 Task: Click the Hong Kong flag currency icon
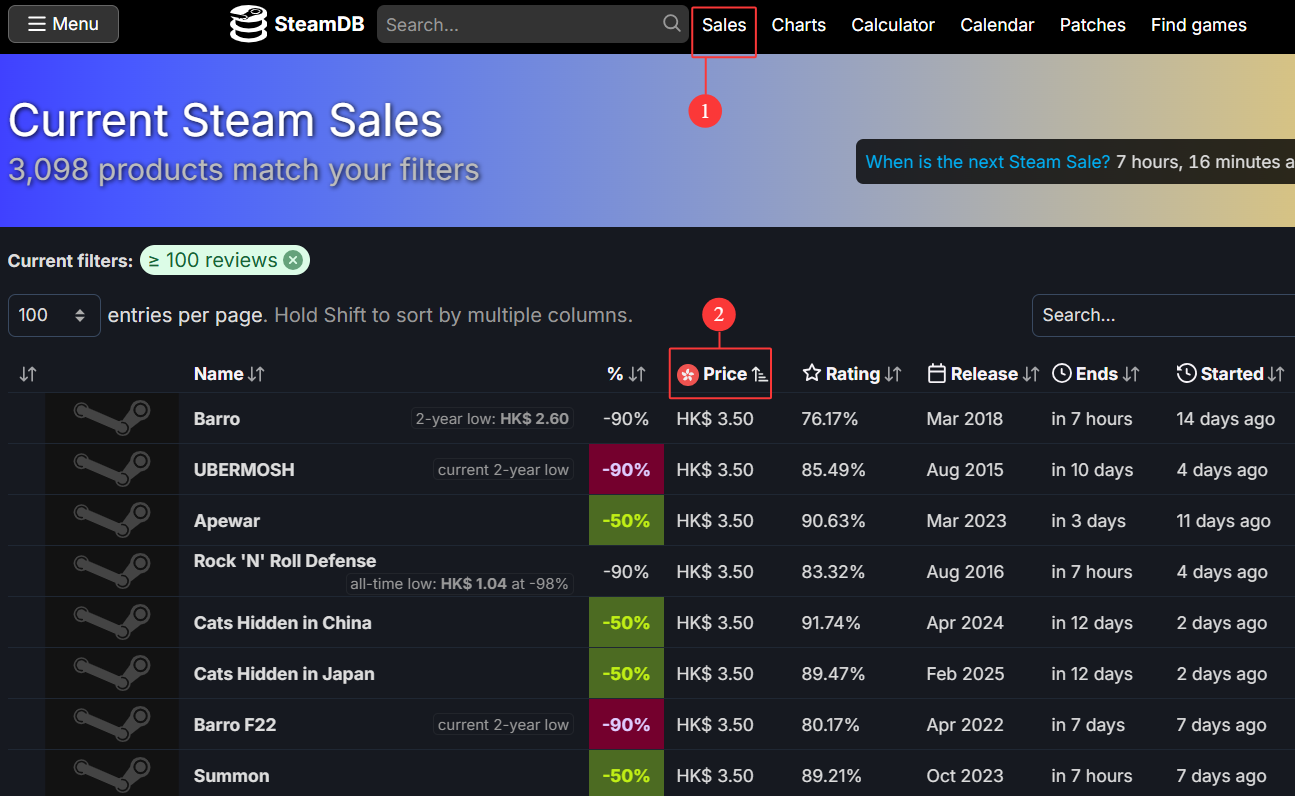pyautogui.click(x=687, y=374)
